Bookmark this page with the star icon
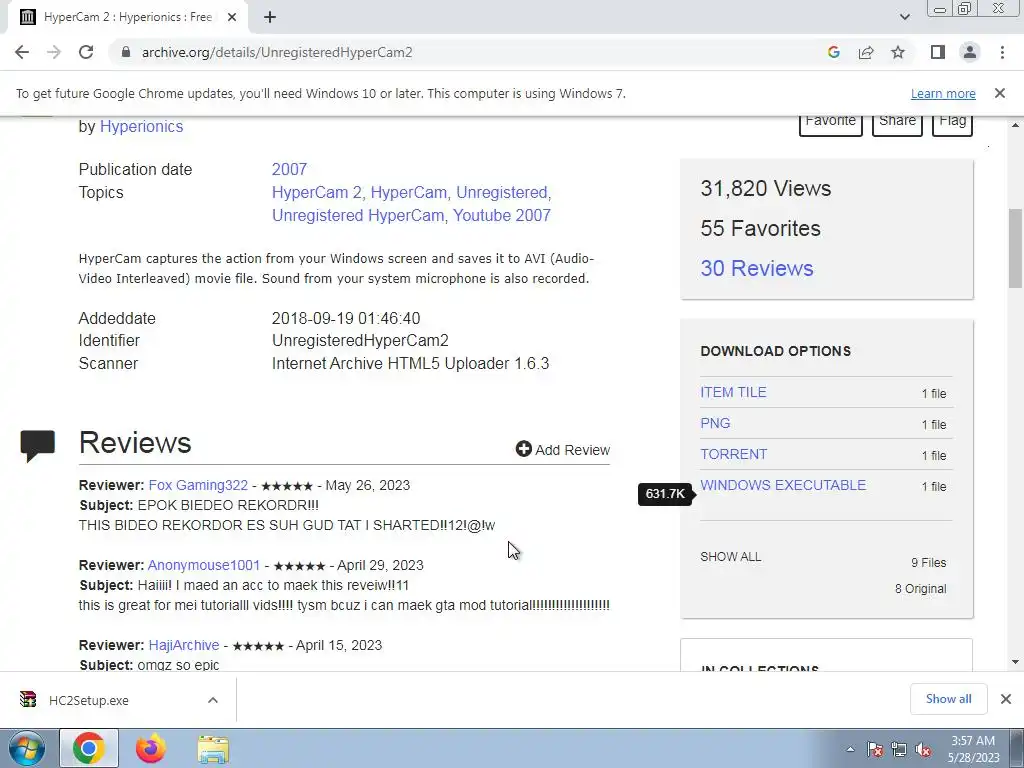 (898, 52)
